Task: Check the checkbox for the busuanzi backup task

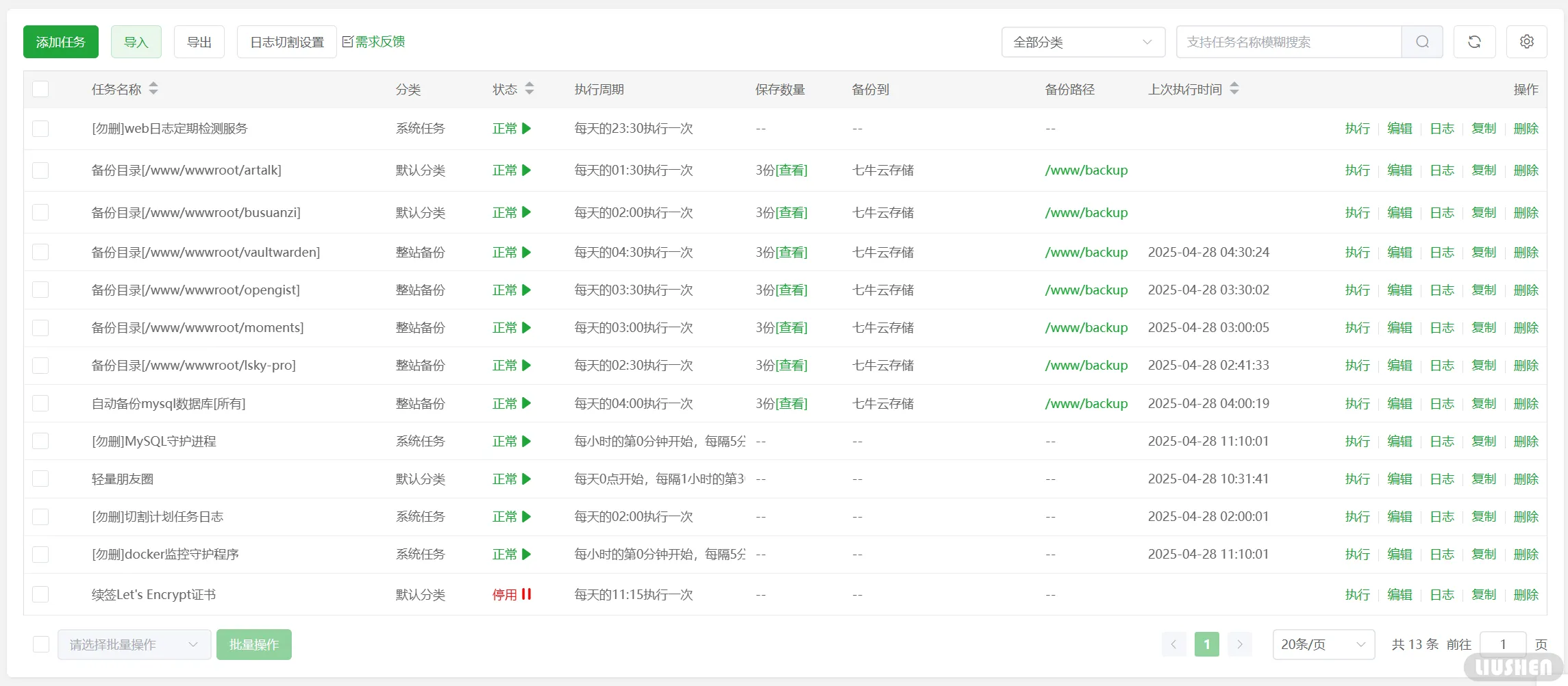Action: point(40,212)
